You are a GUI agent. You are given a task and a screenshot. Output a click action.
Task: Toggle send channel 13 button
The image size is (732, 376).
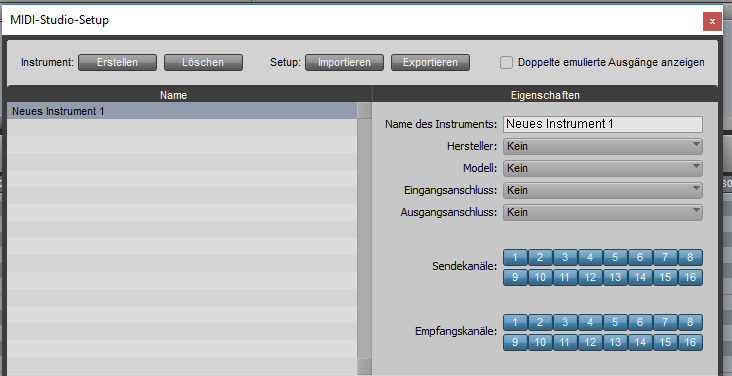point(615,277)
